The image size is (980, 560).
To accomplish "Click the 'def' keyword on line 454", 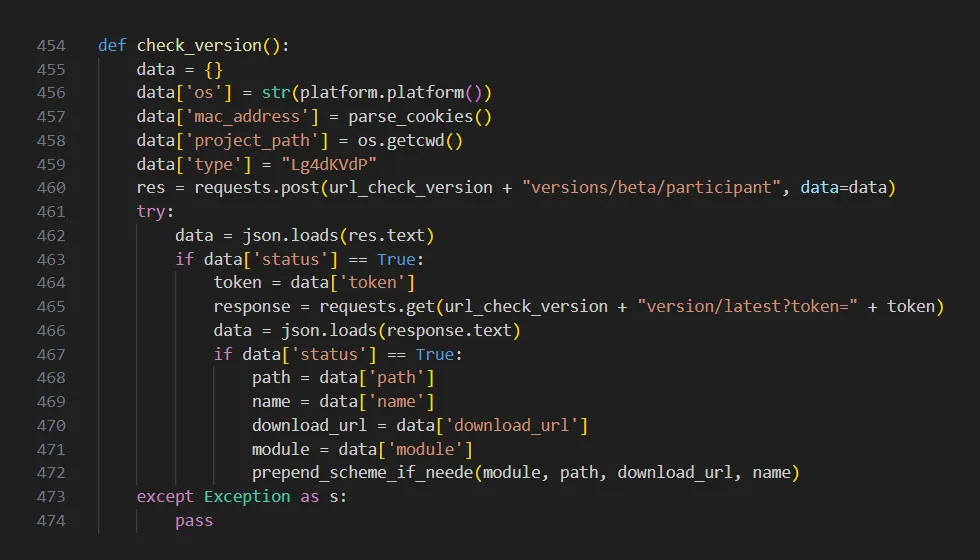I will click(112, 46).
